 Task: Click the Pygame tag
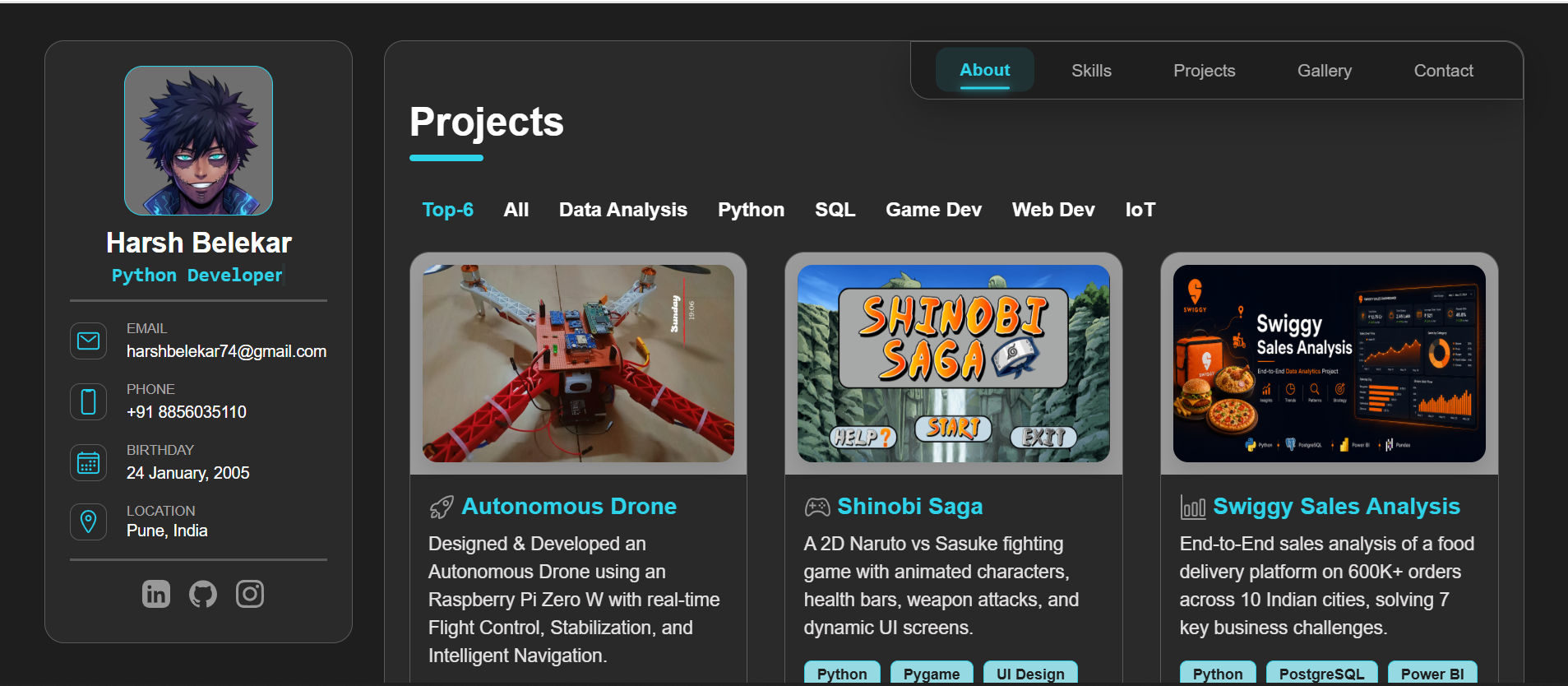[932, 673]
